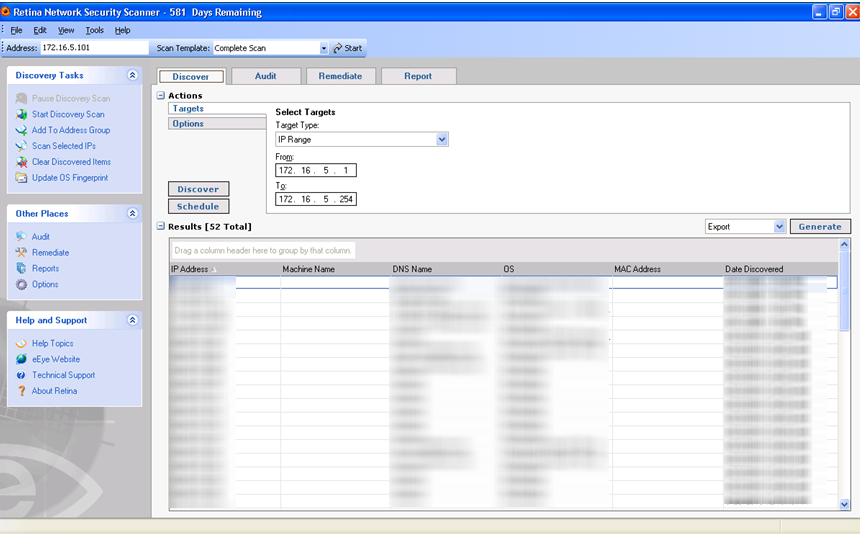Collapse the Other Places panel
860x534 pixels.
(x=132, y=213)
